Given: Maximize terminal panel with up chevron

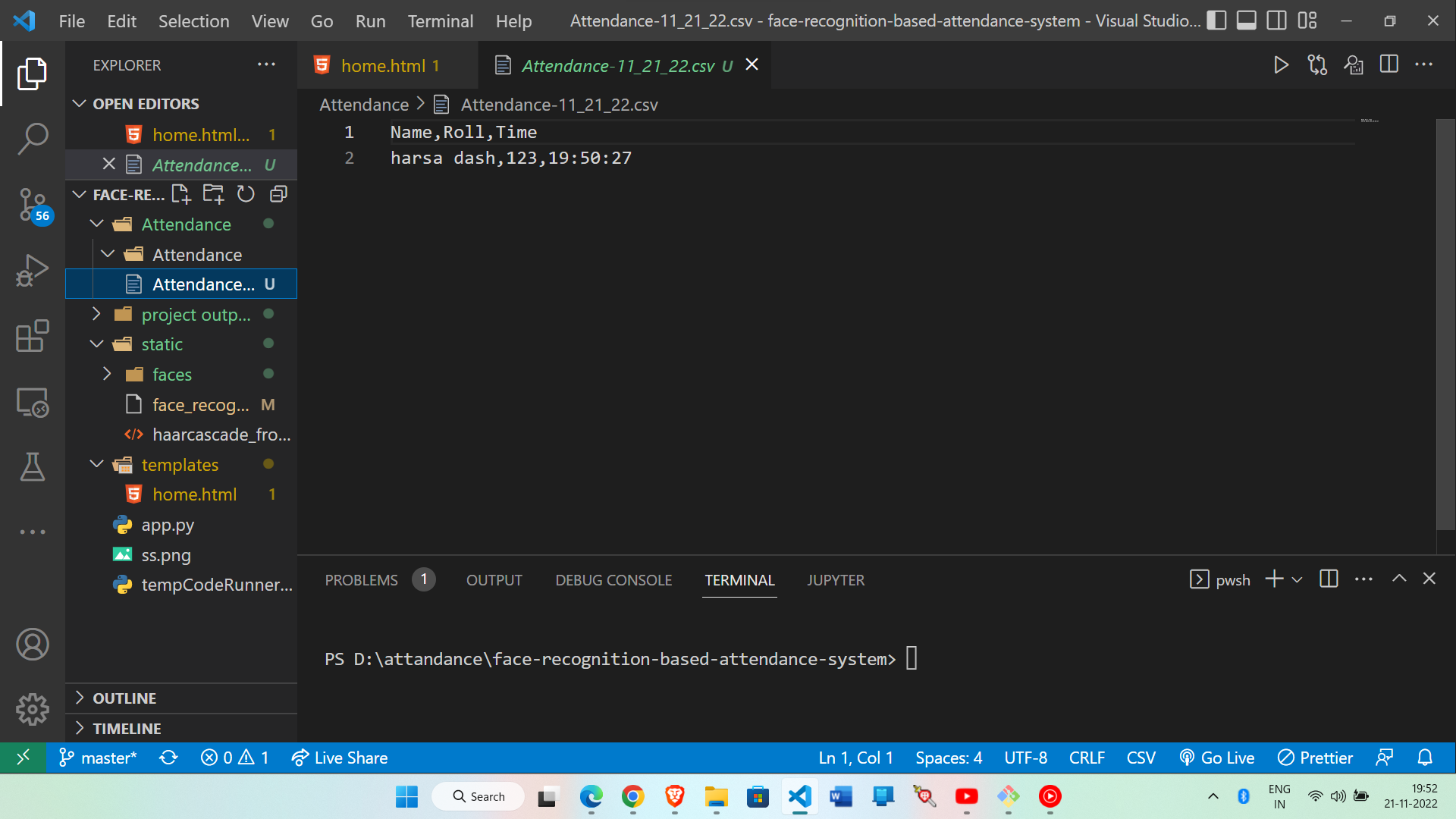Looking at the screenshot, I should tap(1399, 579).
